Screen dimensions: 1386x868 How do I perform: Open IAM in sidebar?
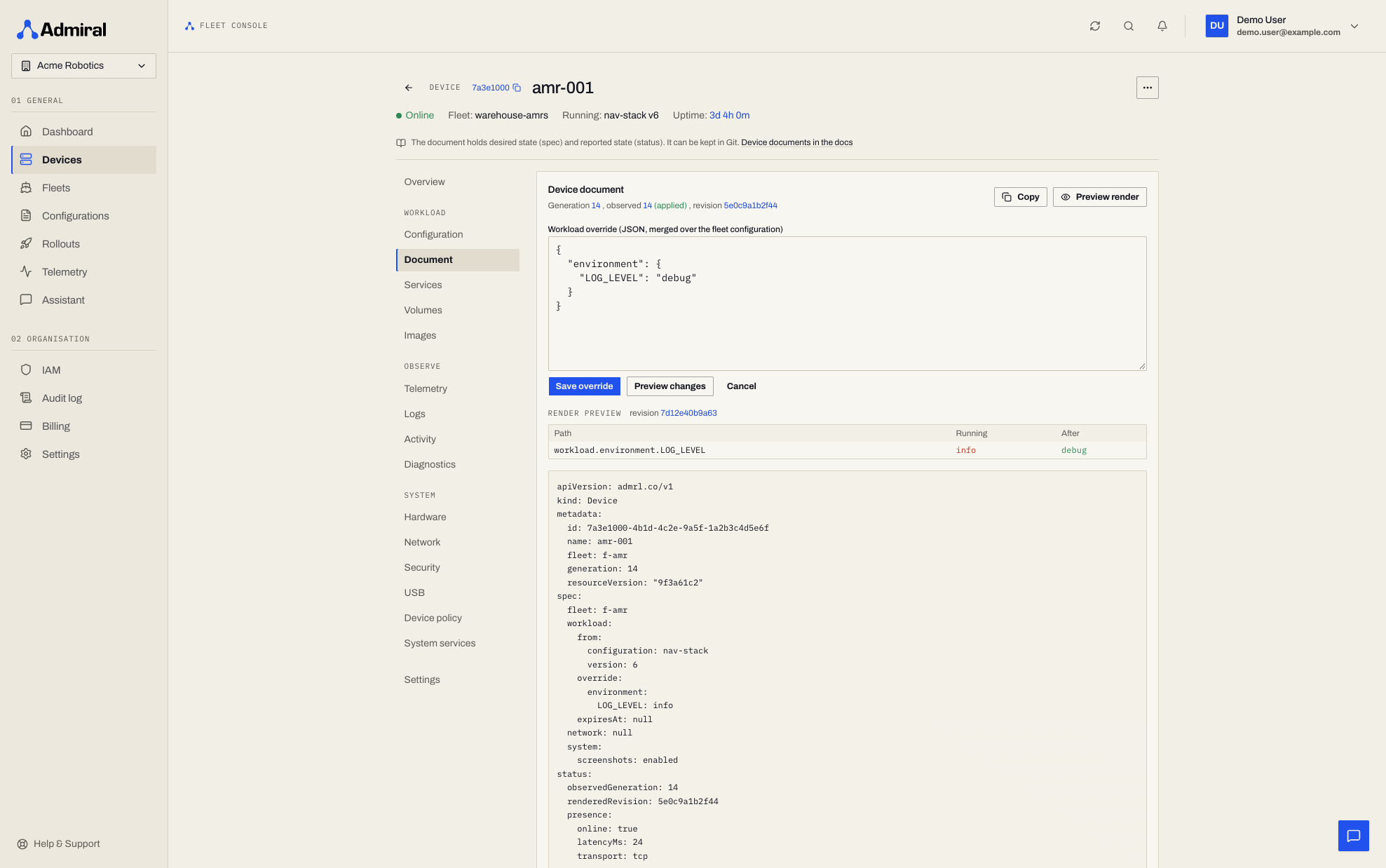pyautogui.click(x=83, y=370)
